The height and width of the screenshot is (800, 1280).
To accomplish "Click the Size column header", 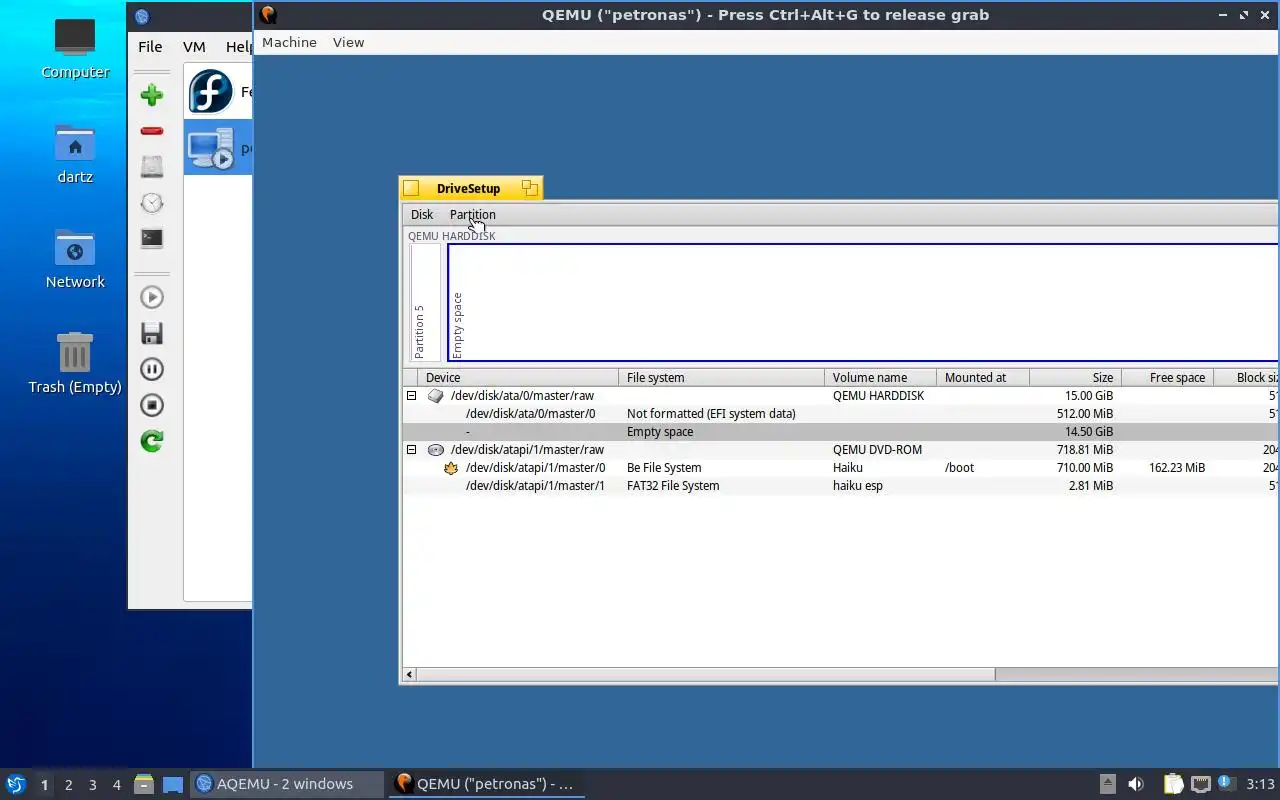I will tap(1075, 377).
